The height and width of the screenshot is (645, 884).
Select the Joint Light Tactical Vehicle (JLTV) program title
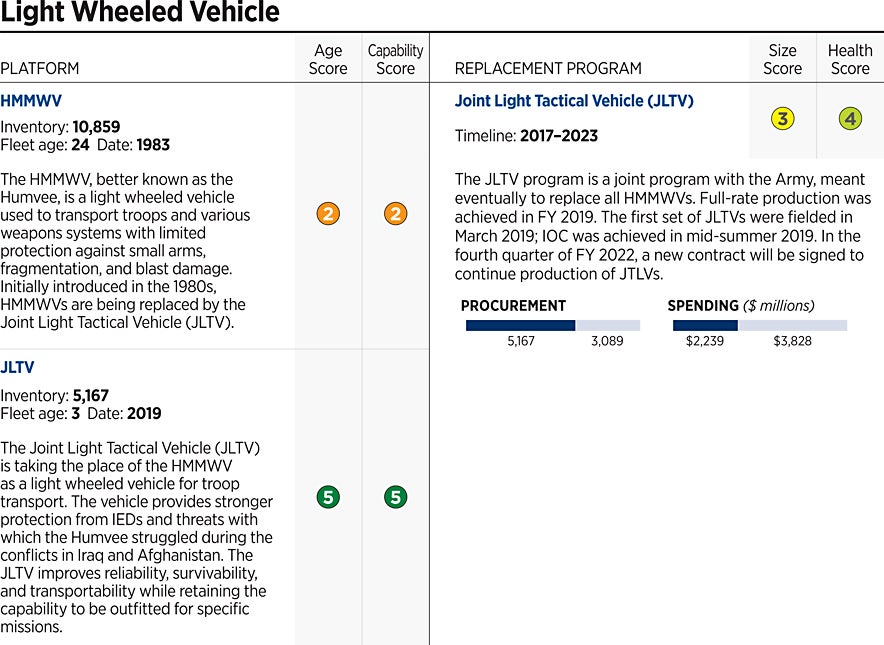tap(573, 101)
